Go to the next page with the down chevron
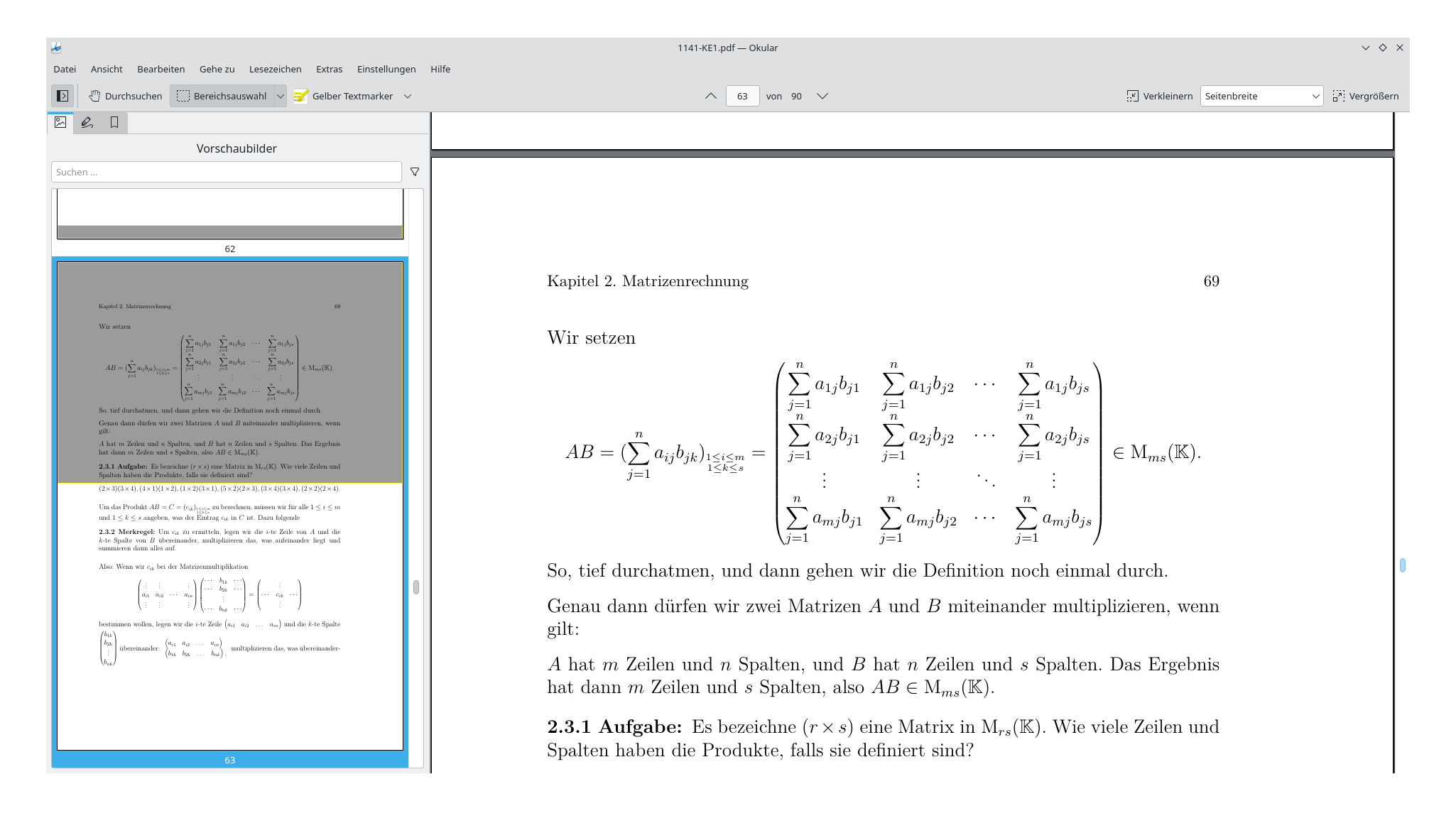 (822, 95)
